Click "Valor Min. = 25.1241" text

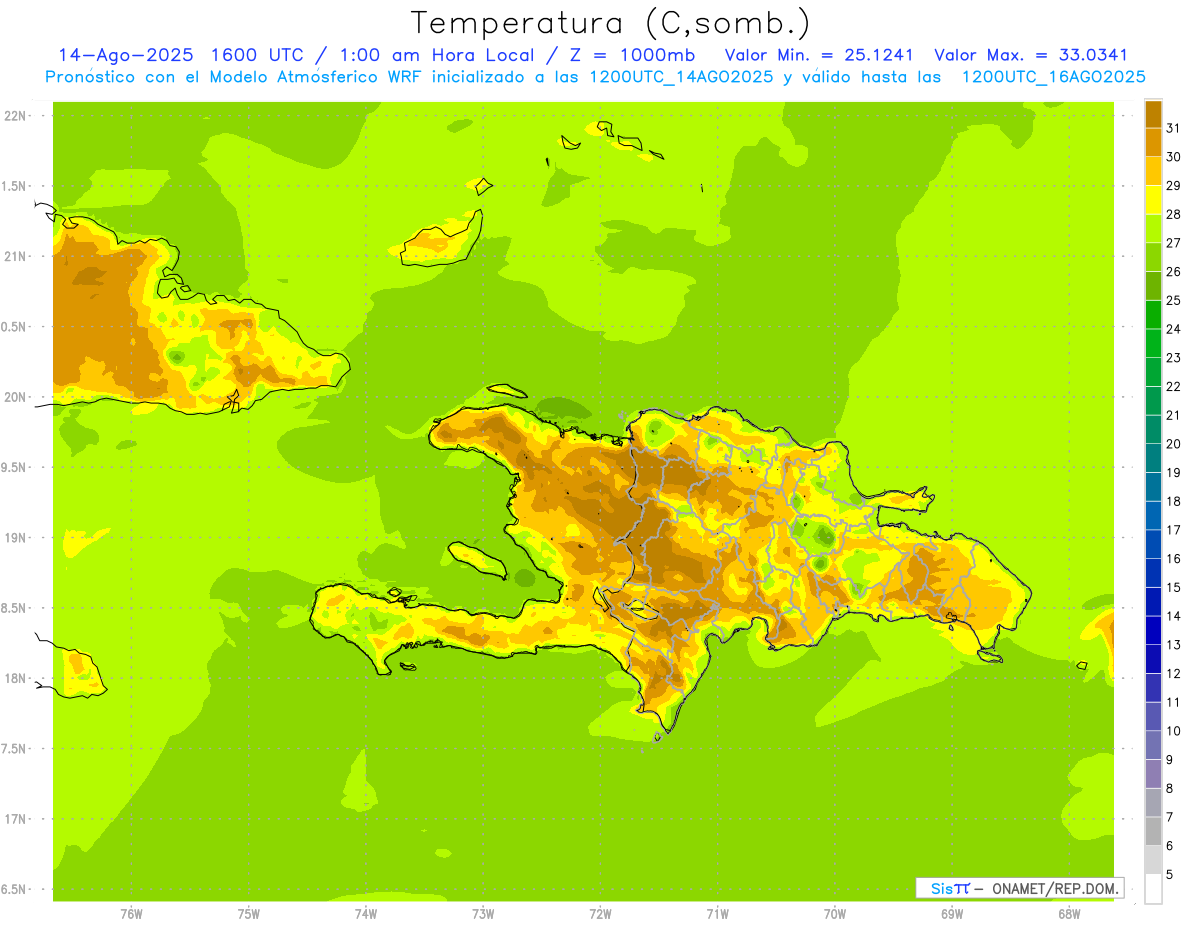(x=819, y=55)
